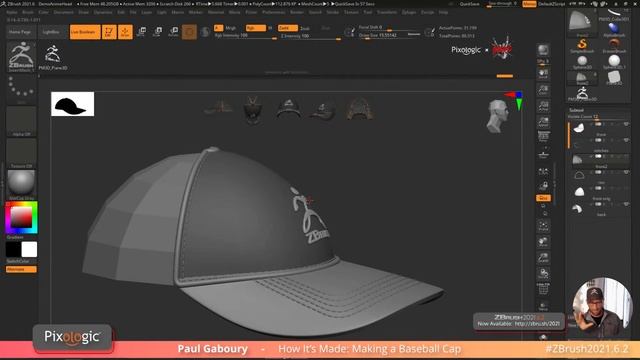This screenshot has height=360, width=640.
Task: Toggle visibility eye of first subtool row
Action: tap(626, 124)
